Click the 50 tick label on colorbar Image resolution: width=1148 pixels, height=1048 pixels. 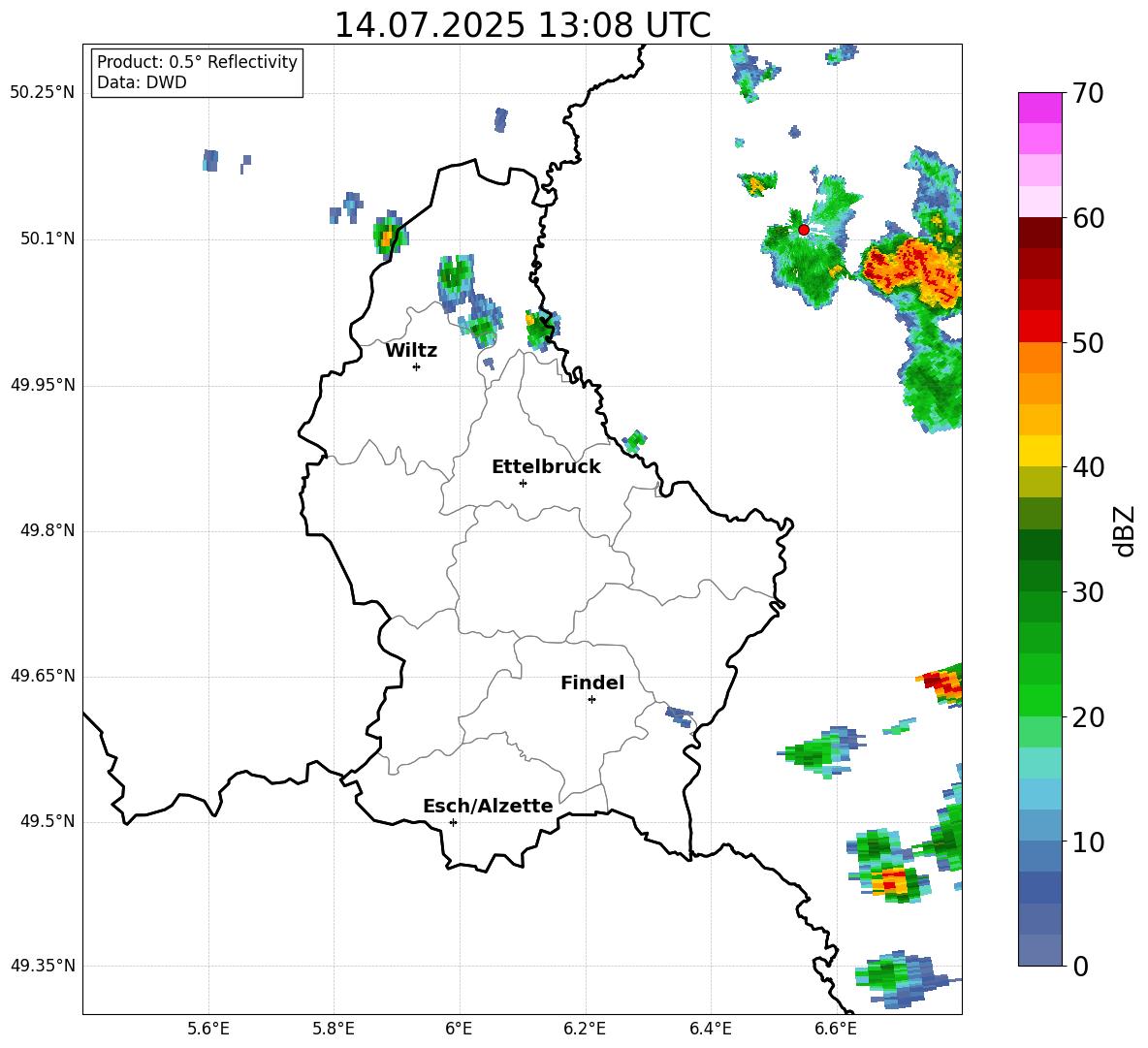1088,342
